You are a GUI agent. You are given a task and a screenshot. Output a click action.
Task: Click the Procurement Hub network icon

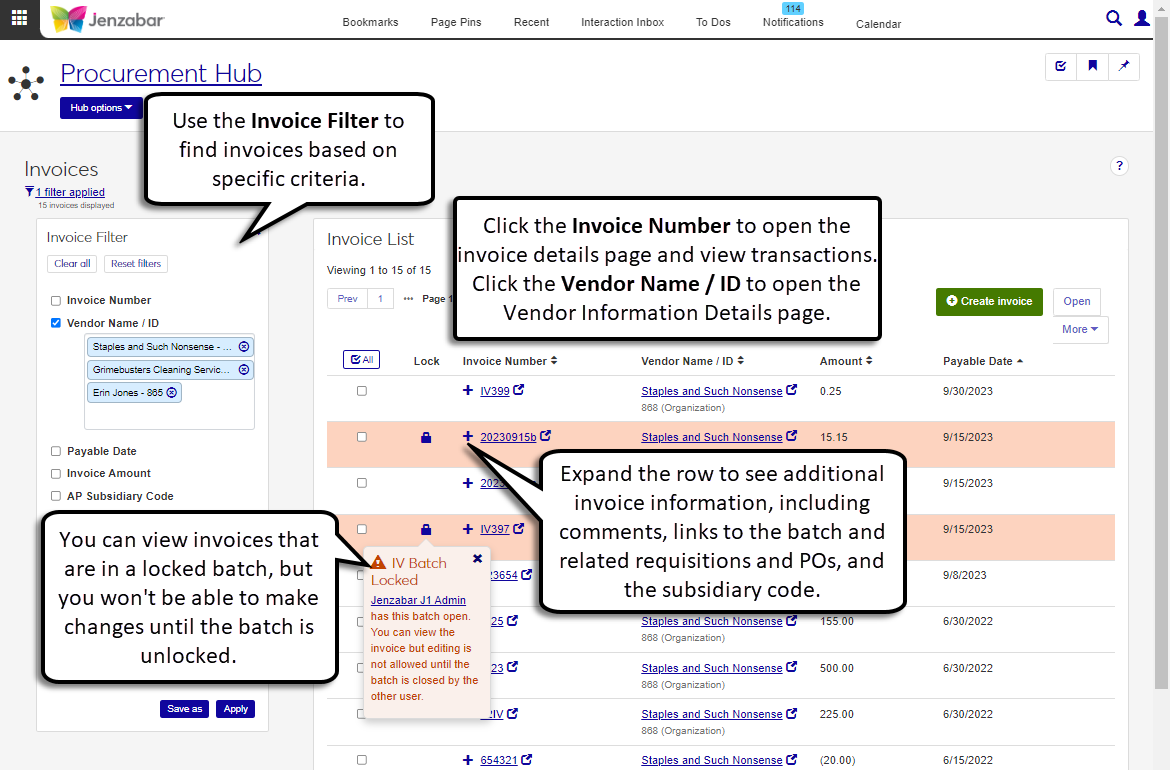(x=26, y=84)
